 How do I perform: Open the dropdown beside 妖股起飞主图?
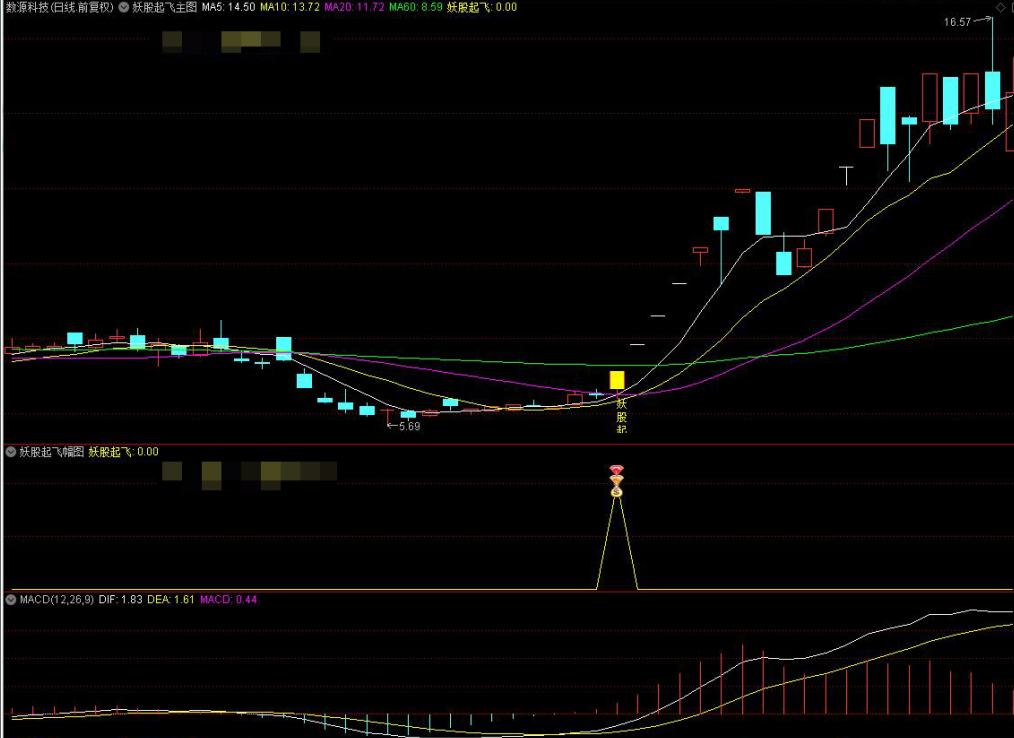pyautogui.click(x=124, y=7)
